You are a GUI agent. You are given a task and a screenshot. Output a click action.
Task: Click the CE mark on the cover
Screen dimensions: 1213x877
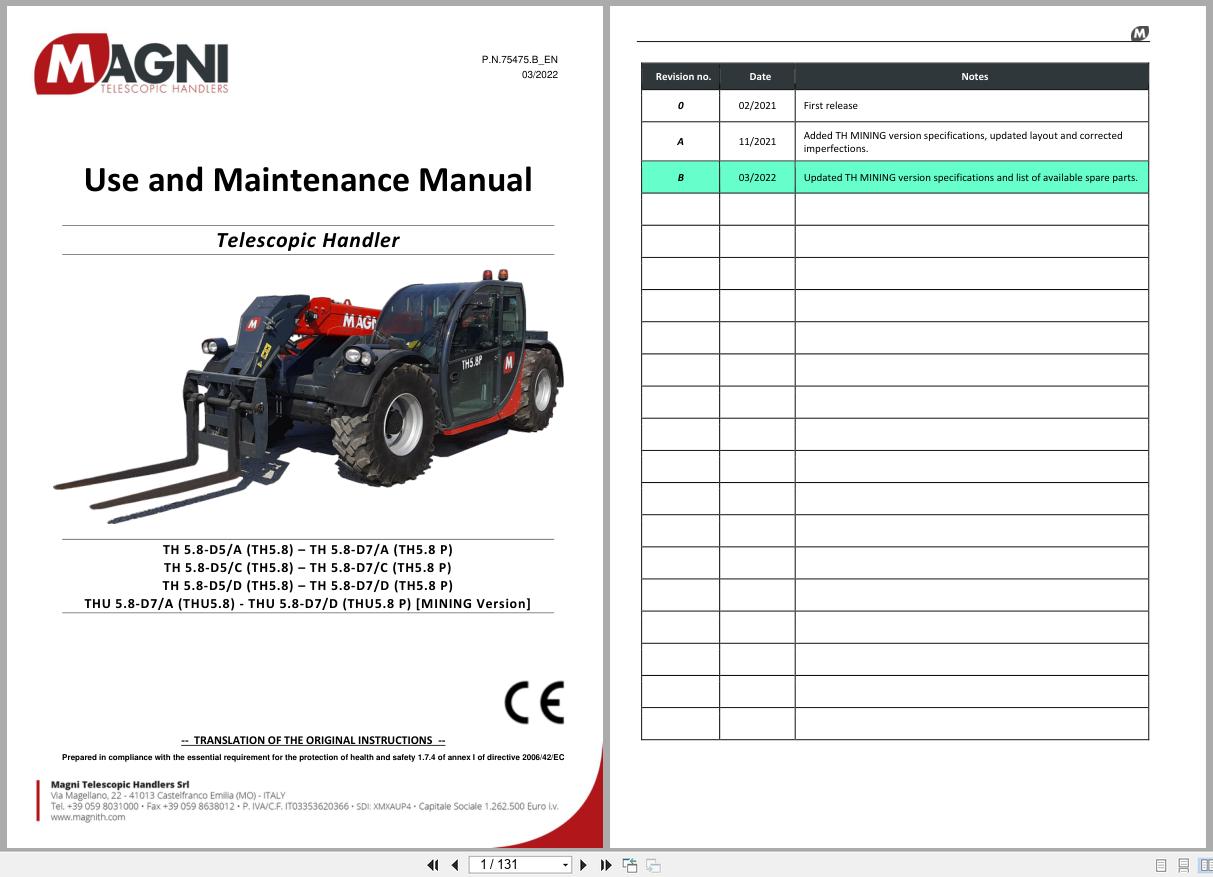pyautogui.click(x=534, y=702)
